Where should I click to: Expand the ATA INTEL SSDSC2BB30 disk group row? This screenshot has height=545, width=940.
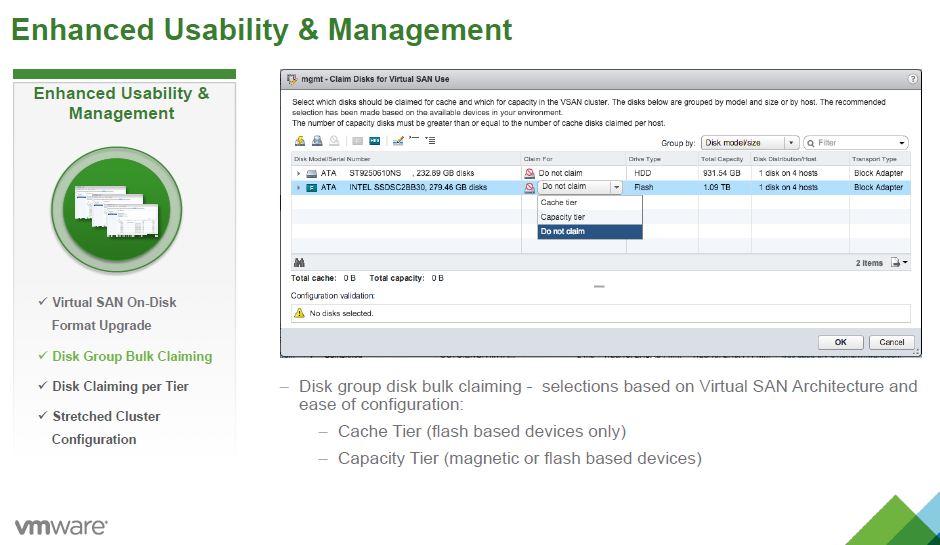[x=297, y=187]
